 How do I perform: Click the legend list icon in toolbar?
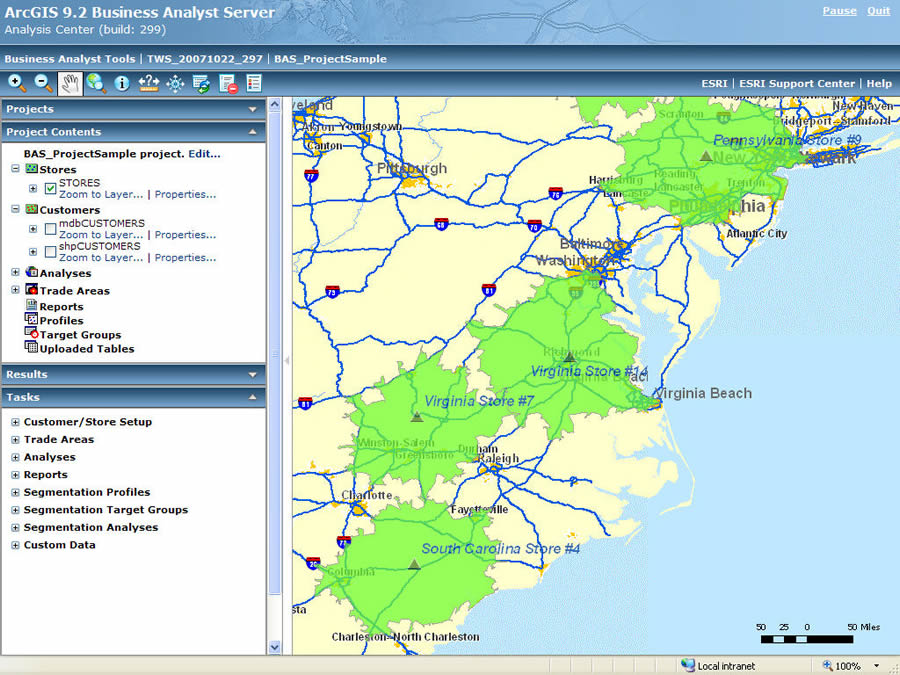click(x=254, y=83)
